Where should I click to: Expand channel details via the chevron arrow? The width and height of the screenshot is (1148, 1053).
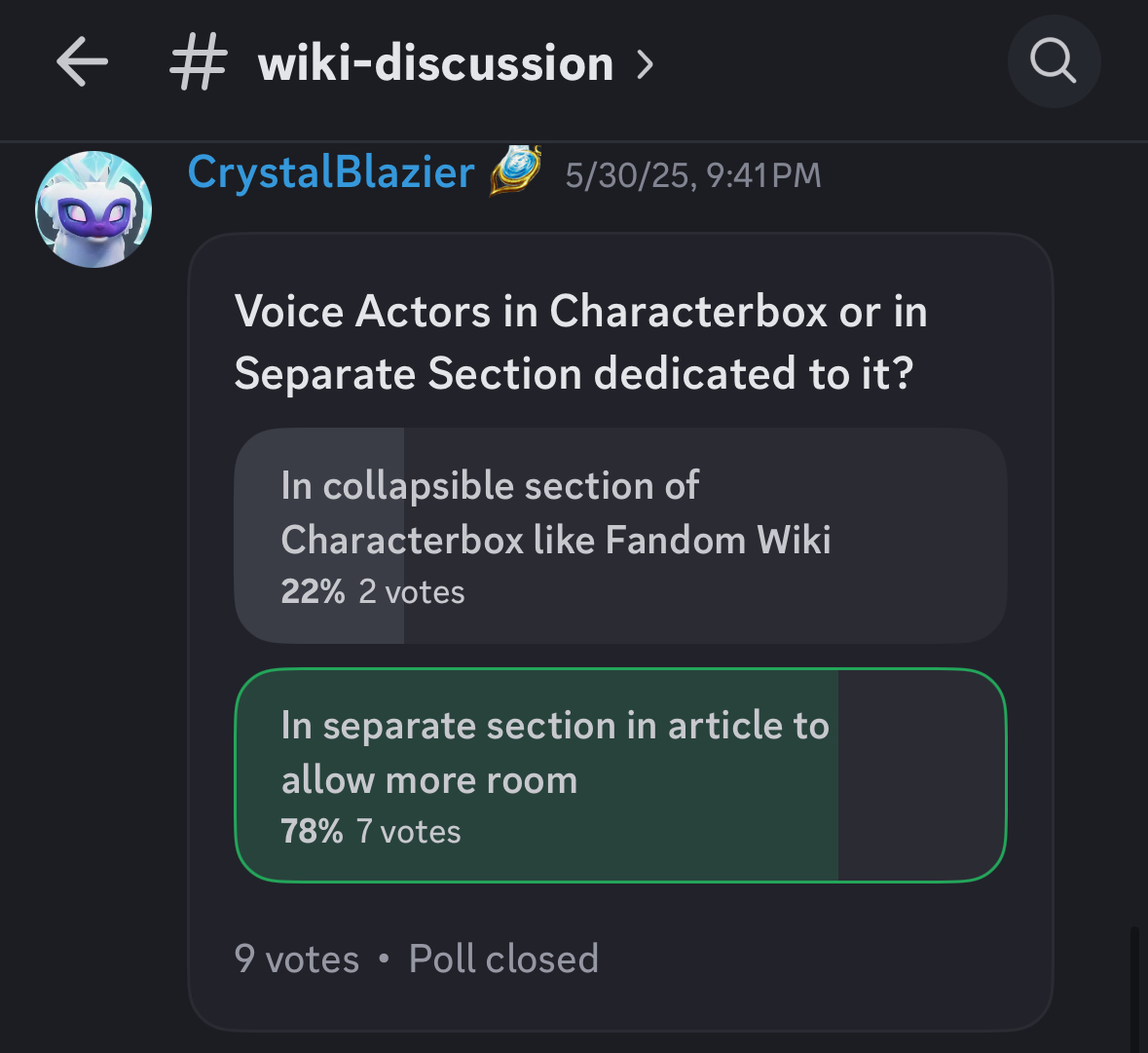[x=645, y=64]
